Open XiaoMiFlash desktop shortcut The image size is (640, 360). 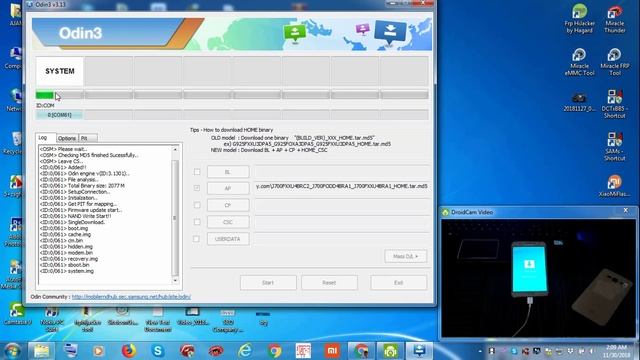[x=615, y=186]
